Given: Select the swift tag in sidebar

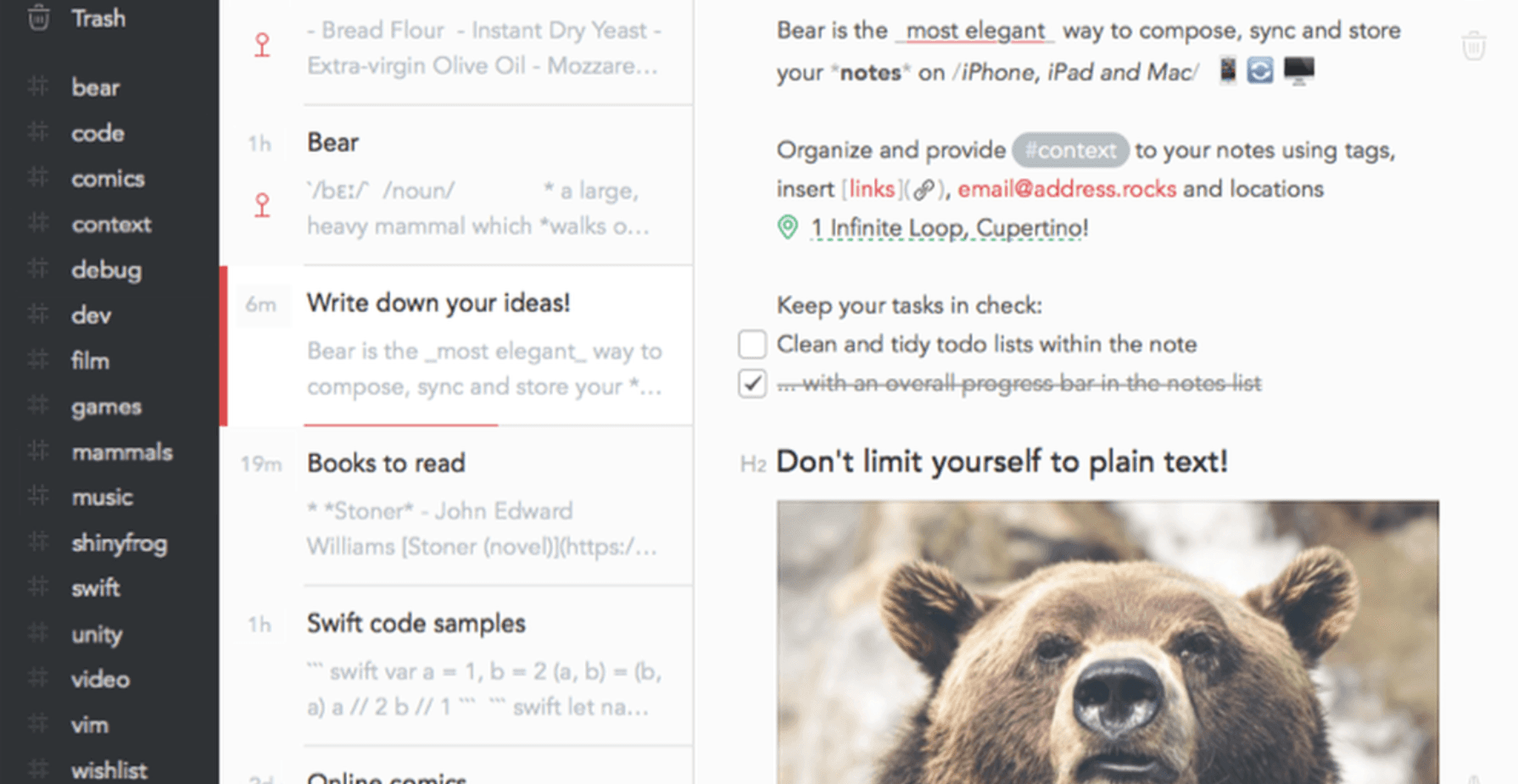Looking at the screenshot, I should tap(95, 588).
